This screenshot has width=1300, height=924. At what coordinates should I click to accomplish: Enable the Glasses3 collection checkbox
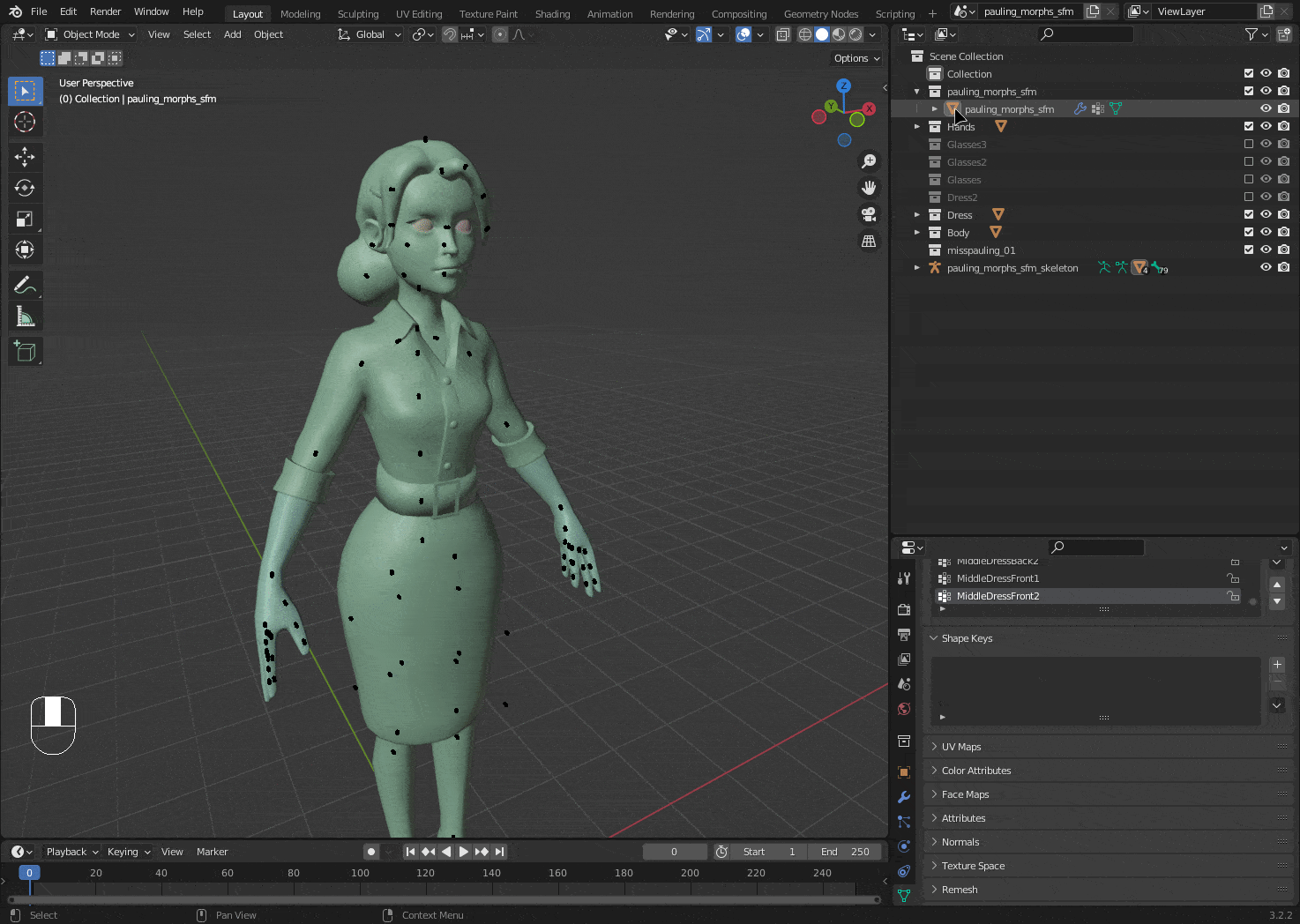[1248, 145]
